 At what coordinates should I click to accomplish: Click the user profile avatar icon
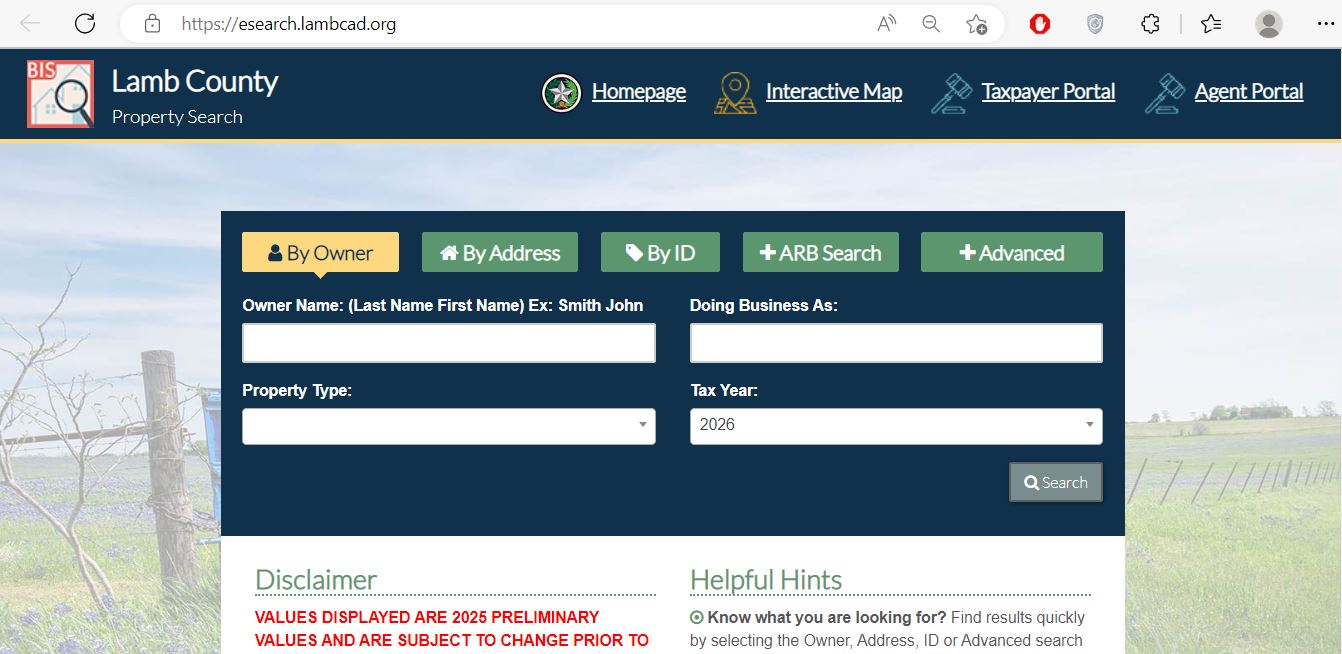click(x=1268, y=24)
